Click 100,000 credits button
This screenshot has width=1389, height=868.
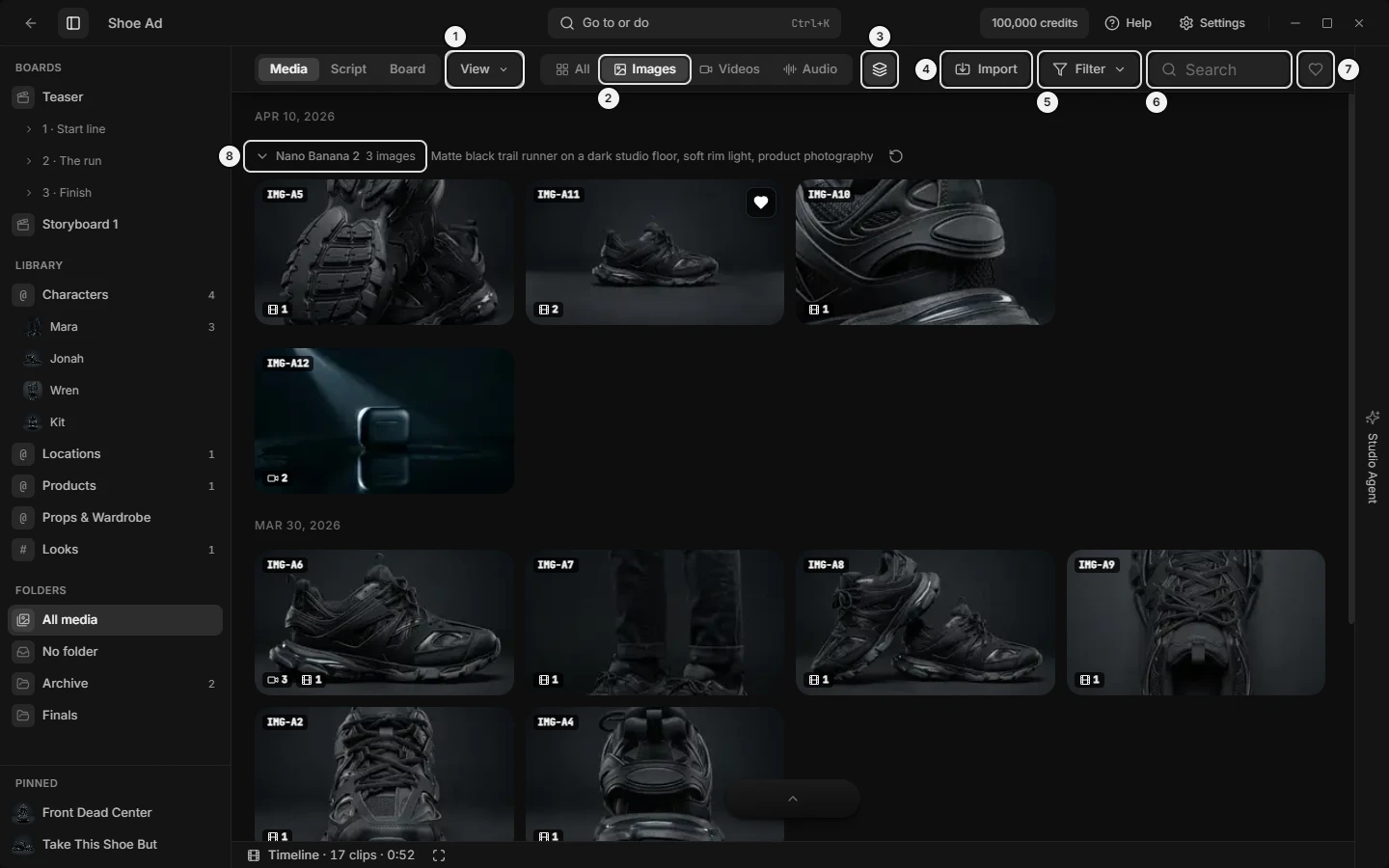tap(1034, 23)
